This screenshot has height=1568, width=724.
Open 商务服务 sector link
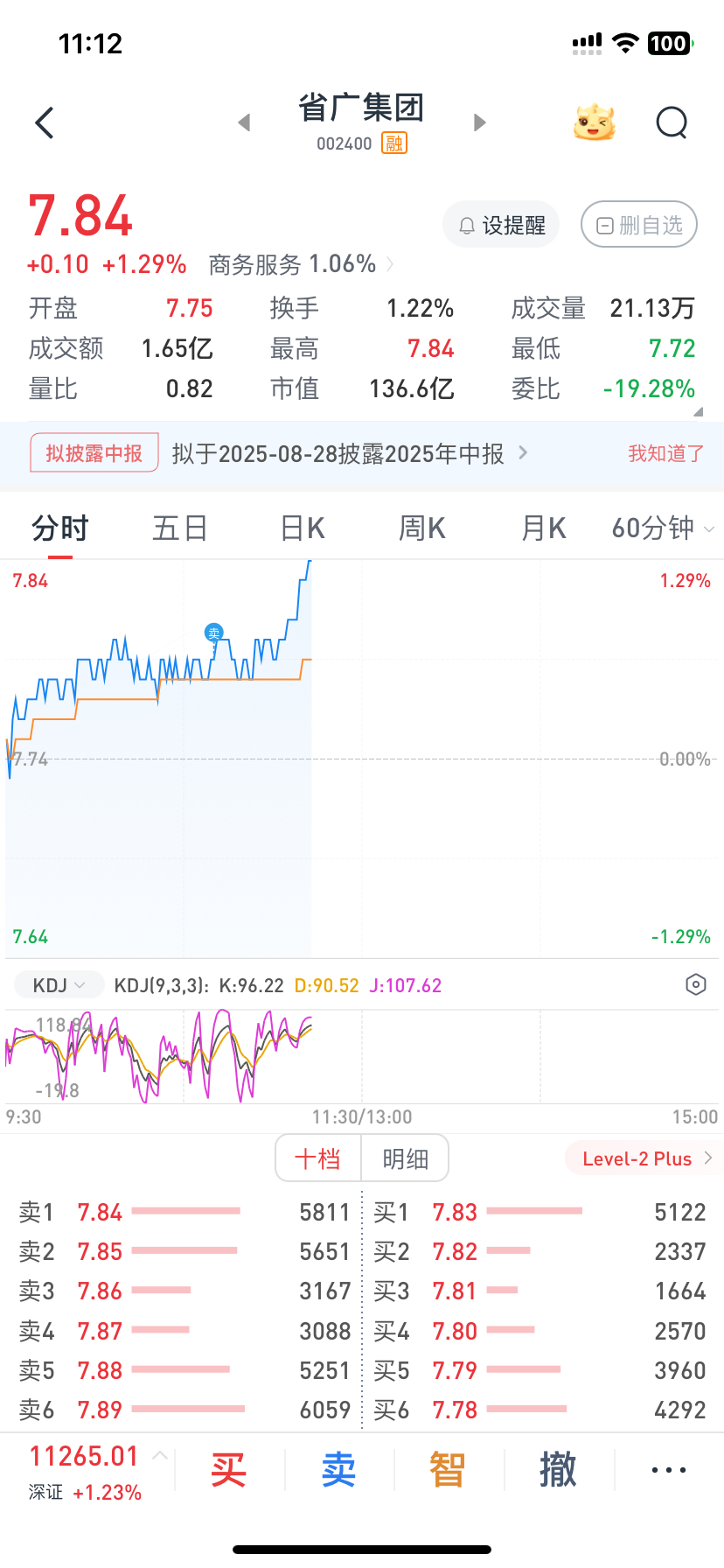click(301, 264)
